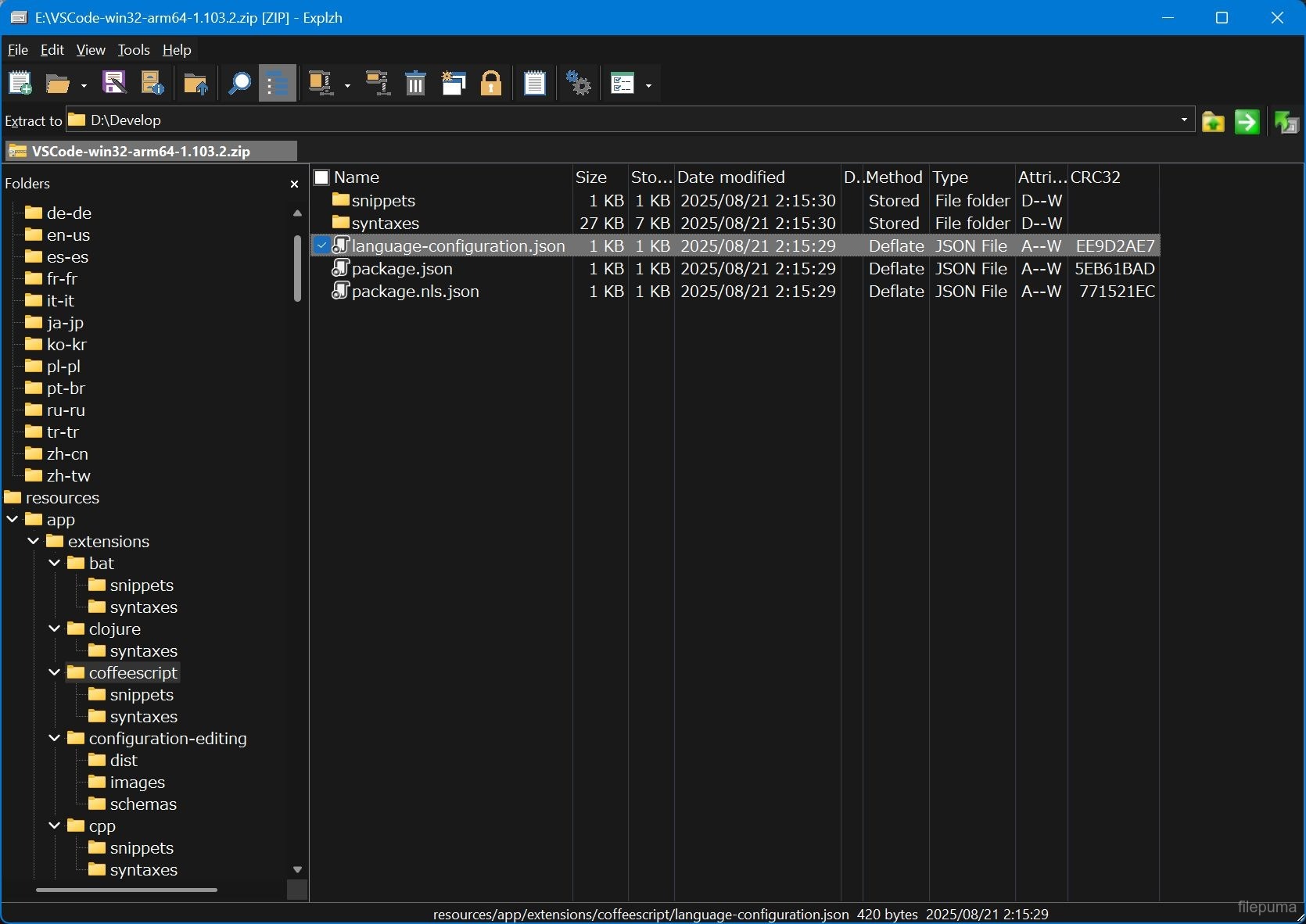Toggle the select-all checkbox in Name header

tap(321, 177)
